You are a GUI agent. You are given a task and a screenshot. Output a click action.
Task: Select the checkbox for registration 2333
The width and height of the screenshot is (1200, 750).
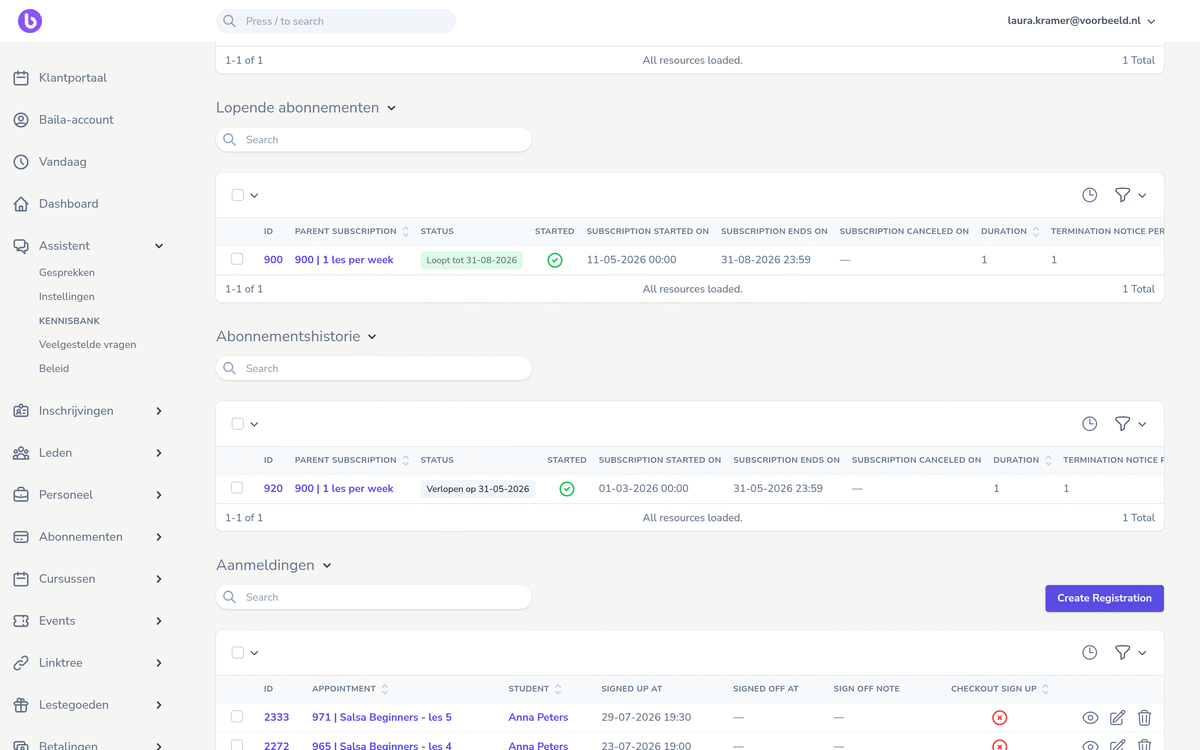[x=237, y=717]
